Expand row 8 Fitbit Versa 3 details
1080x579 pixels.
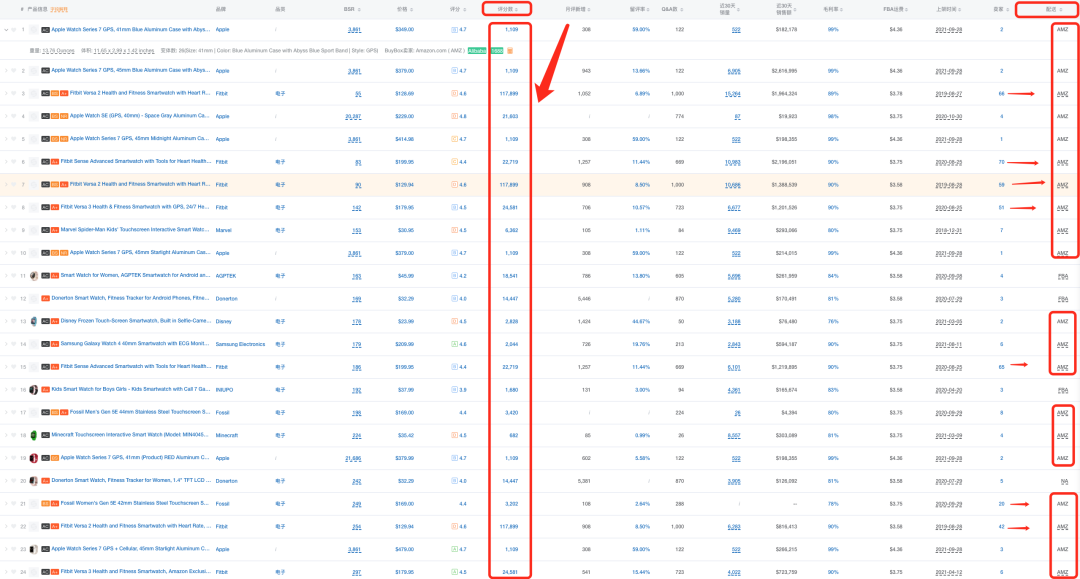pos(6,207)
